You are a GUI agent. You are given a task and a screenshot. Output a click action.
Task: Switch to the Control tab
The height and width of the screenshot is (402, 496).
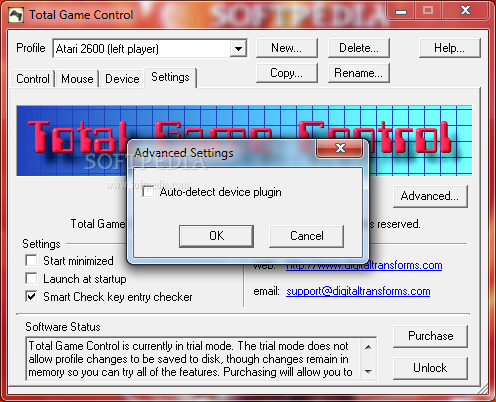pyautogui.click(x=33, y=79)
